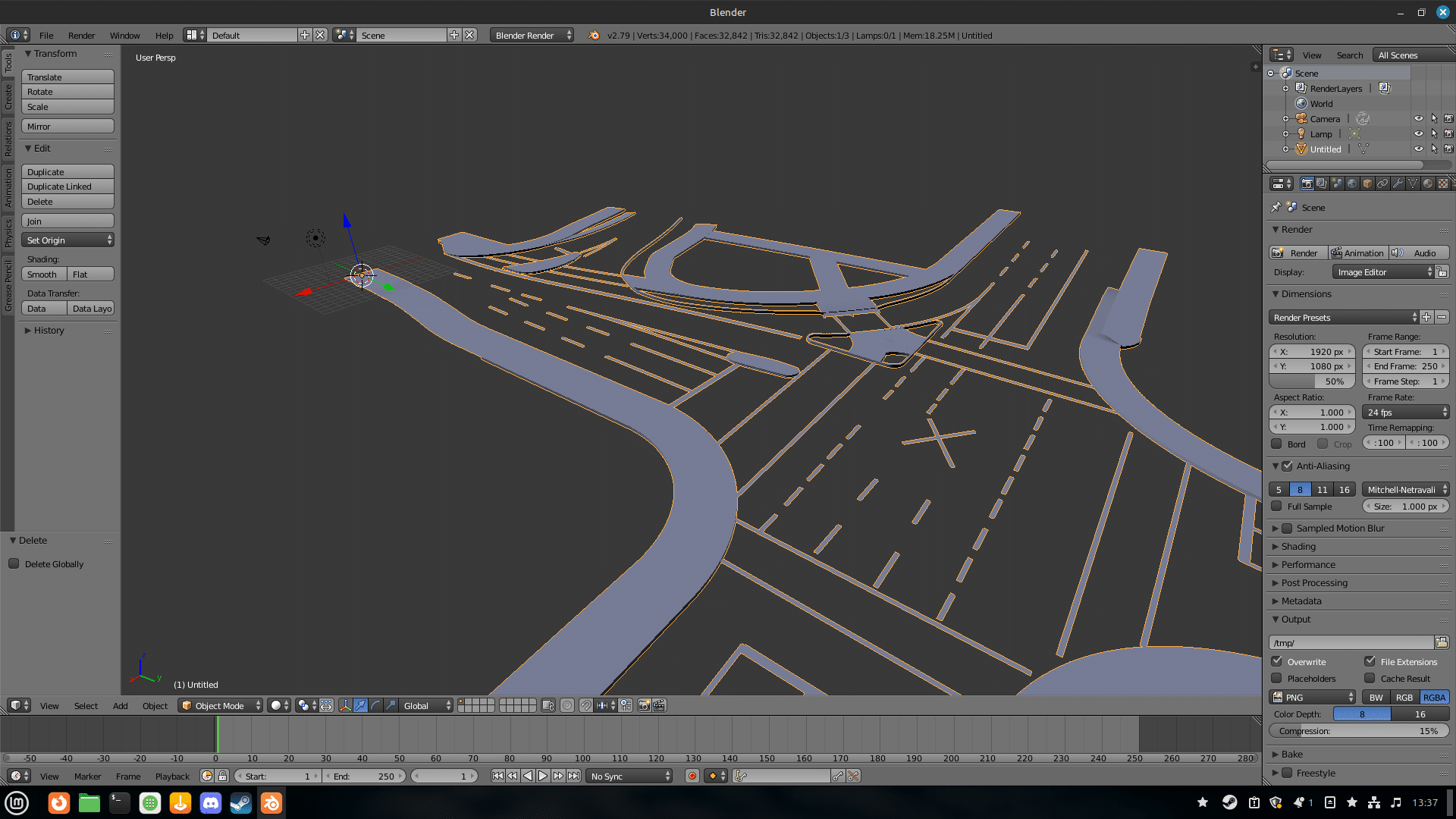Click the OpenGL render active viewport icon

[644, 705]
